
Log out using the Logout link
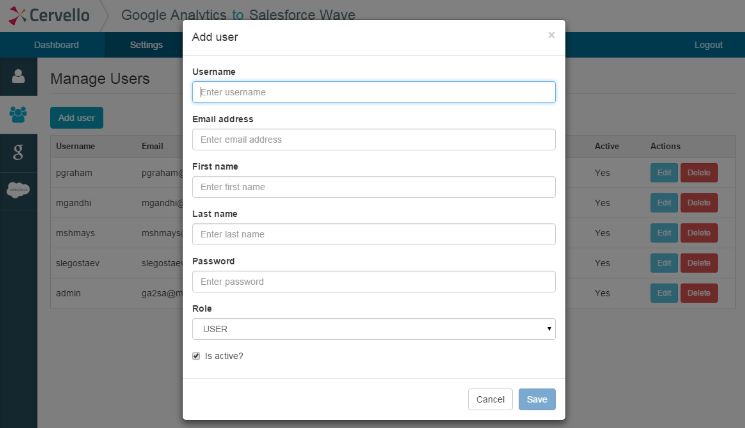(708, 45)
